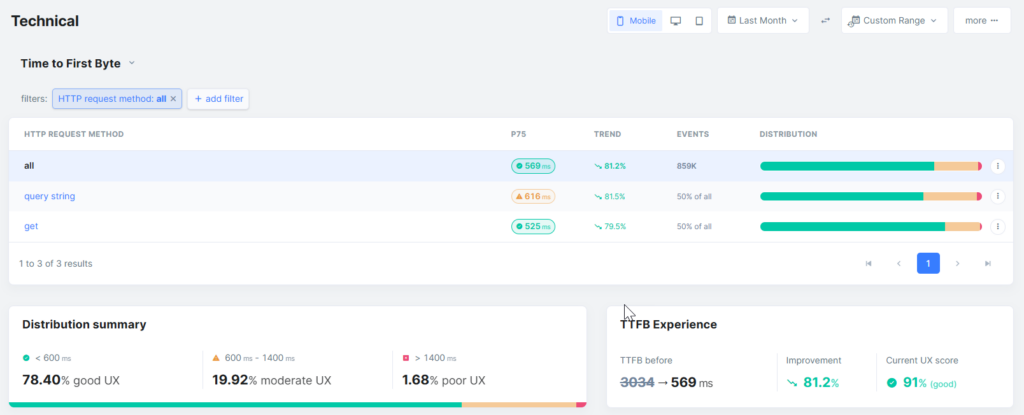1024x415 pixels.
Task: Click the add filter button
Action: pyautogui.click(x=217, y=99)
